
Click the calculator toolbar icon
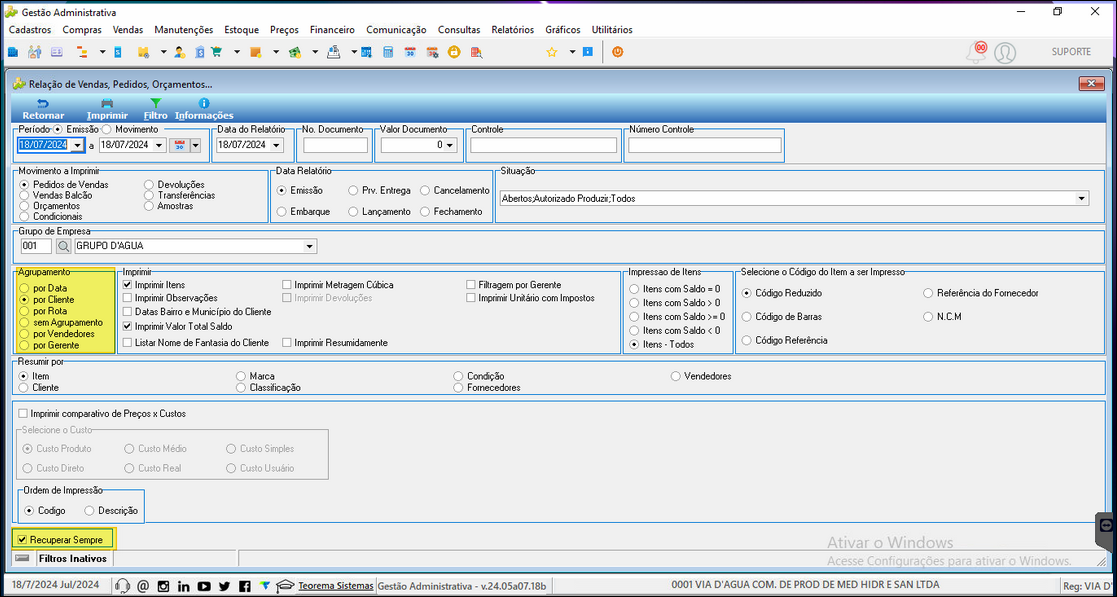pos(388,52)
